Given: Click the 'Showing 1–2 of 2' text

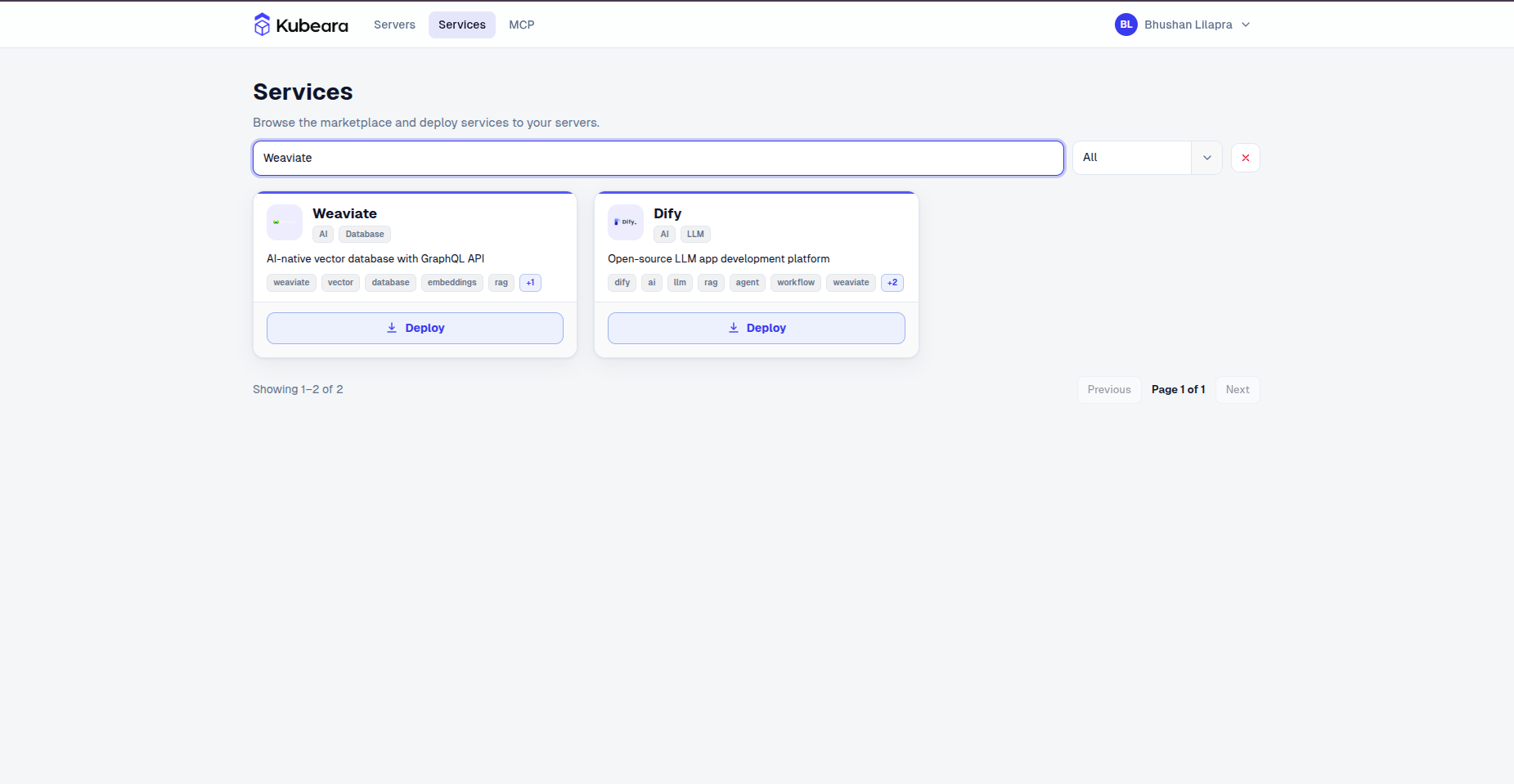Looking at the screenshot, I should (298, 389).
